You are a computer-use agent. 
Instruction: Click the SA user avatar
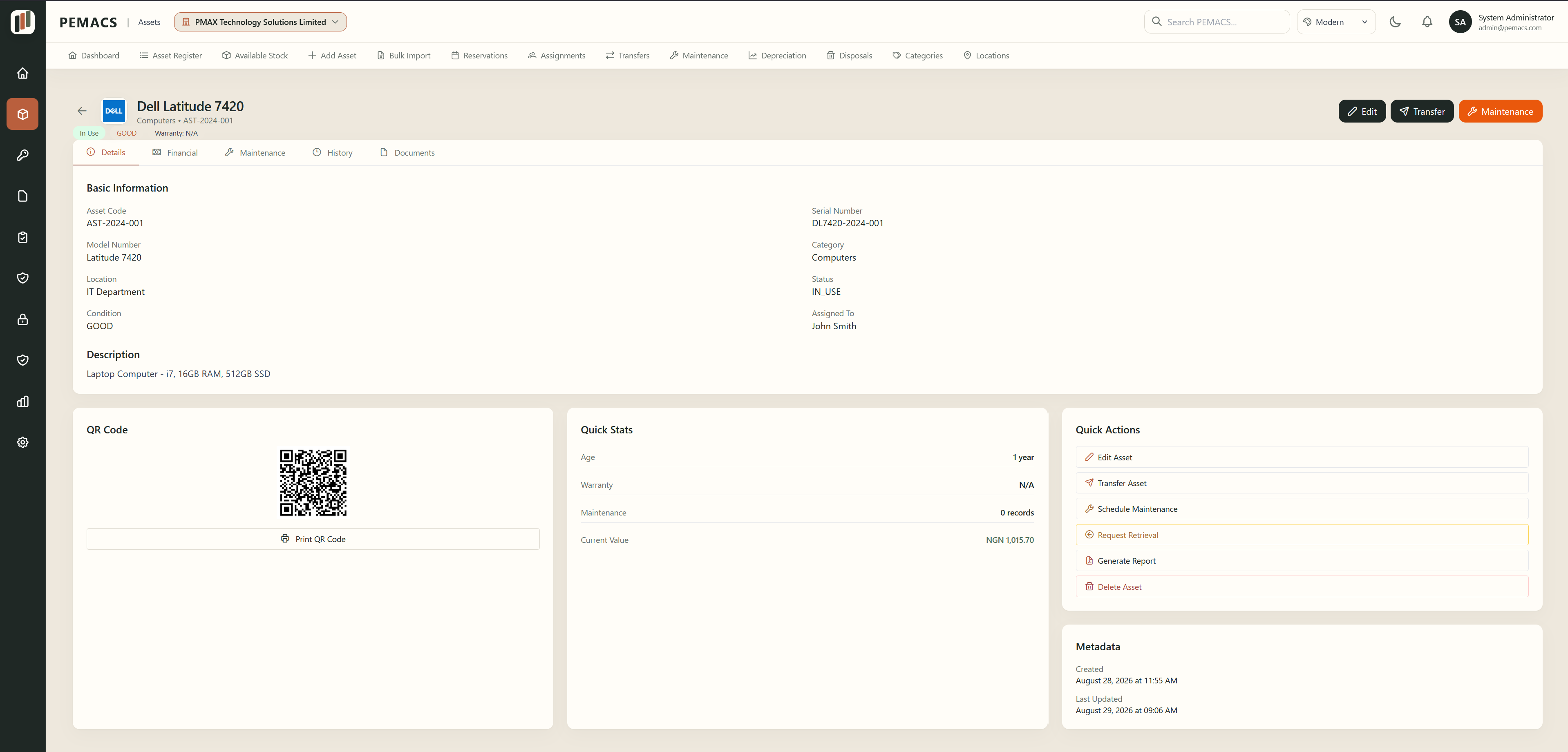point(1460,22)
